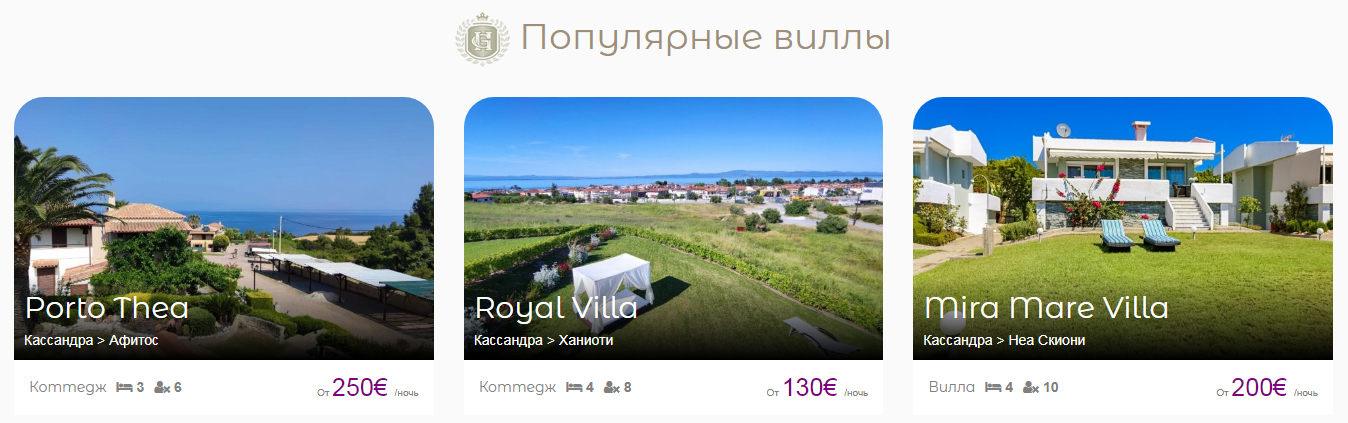This screenshot has width=1348, height=423.
Task: Click the bed icon on Royal Villa card
Action: [x=574, y=387]
